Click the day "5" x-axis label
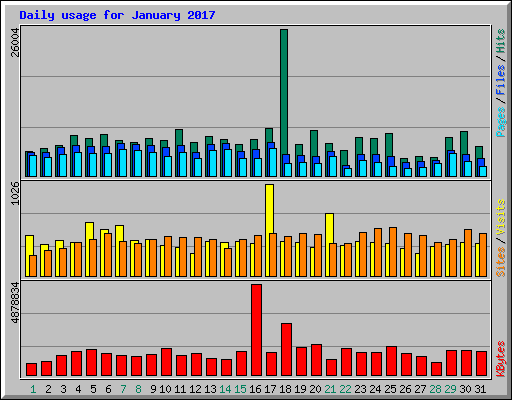 click(x=93, y=389)
